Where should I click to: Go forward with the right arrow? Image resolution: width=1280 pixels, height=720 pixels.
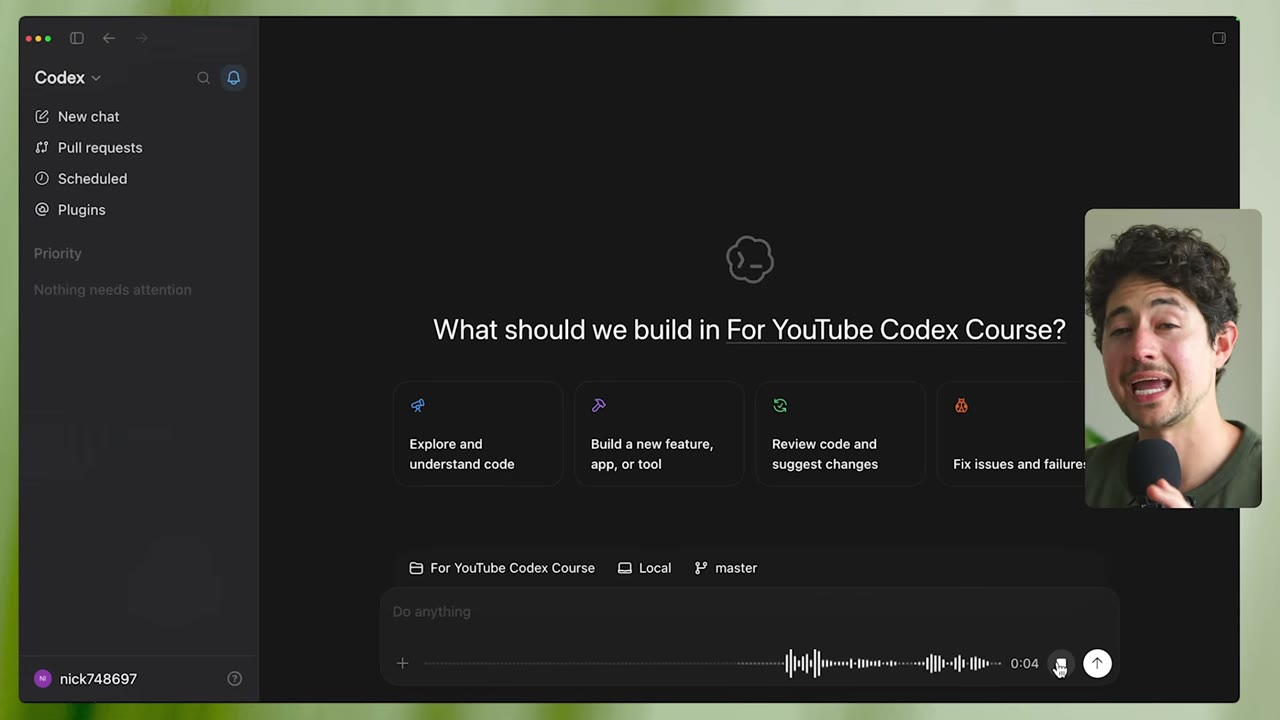(x=142, y=38)
